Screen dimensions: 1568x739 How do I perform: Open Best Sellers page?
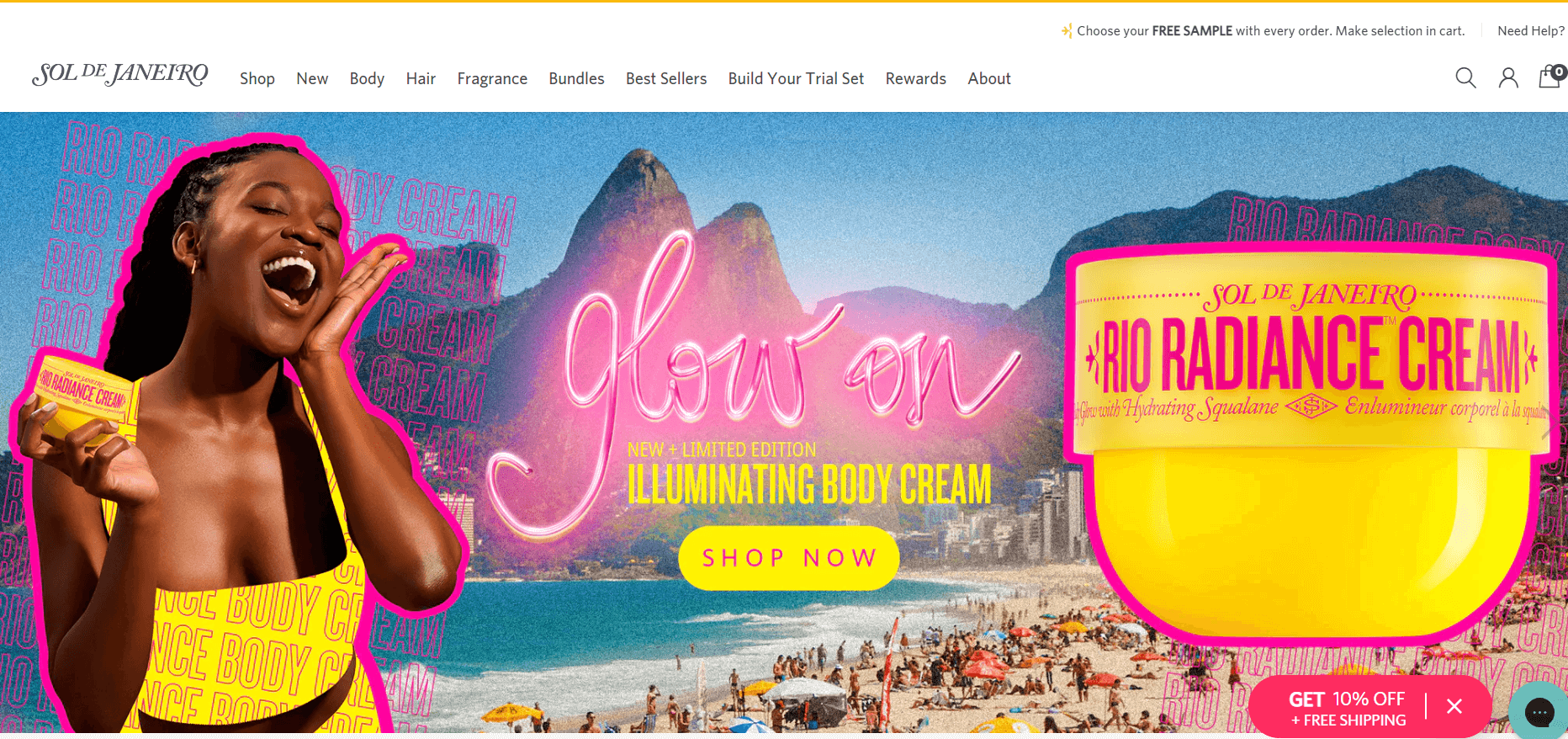[666, 78]
